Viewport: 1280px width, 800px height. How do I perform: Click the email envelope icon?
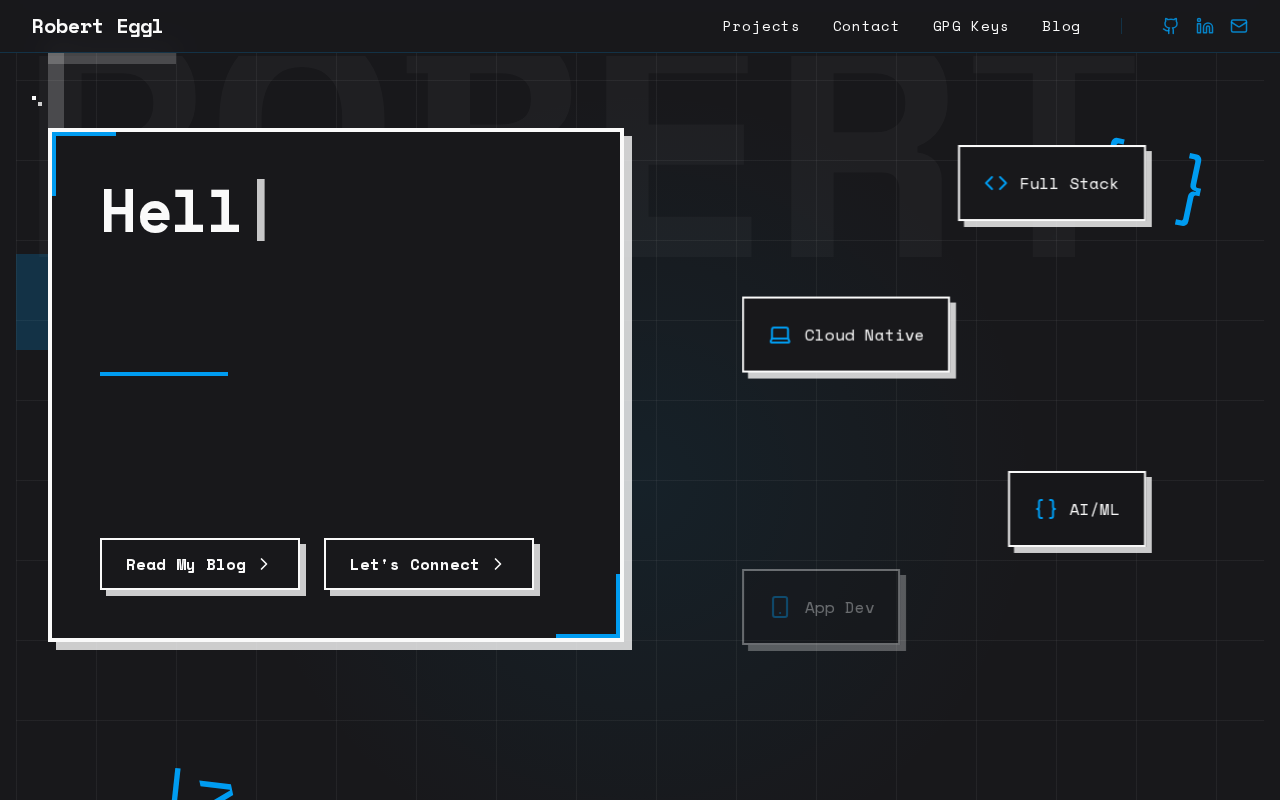(1239, 26)
